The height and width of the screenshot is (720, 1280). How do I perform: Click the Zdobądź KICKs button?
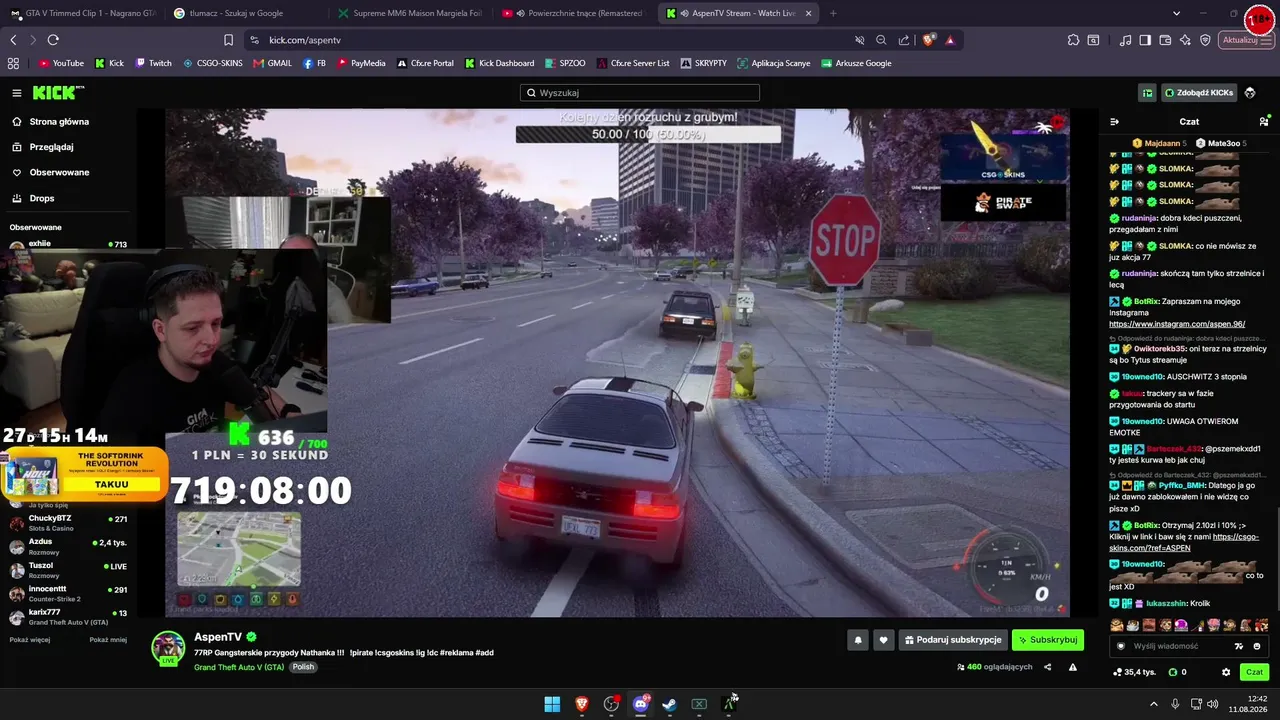pyautogui.click(x=1199, y=93)
